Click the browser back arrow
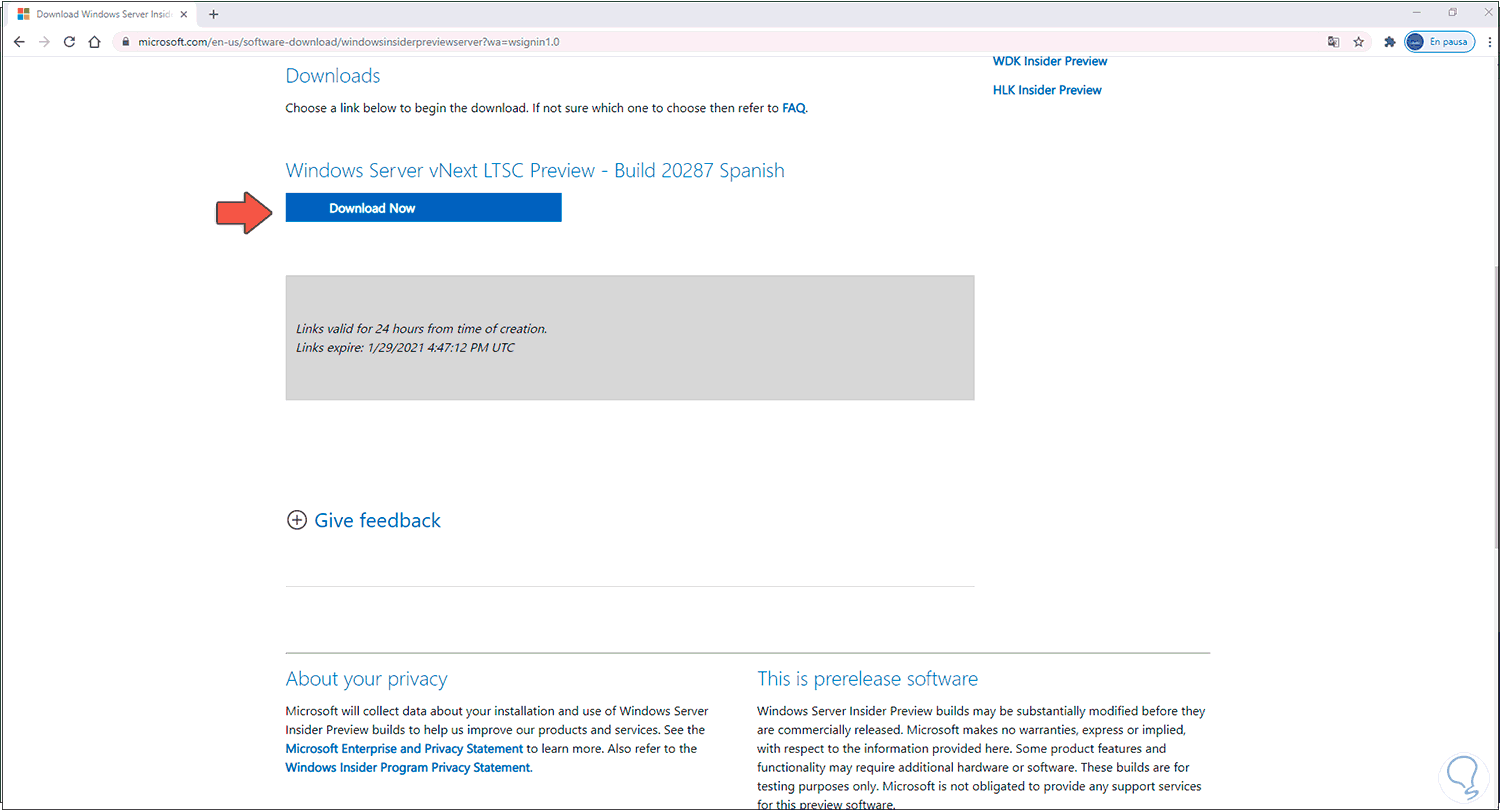1500x811 pixels. click(x=19, y=42)
